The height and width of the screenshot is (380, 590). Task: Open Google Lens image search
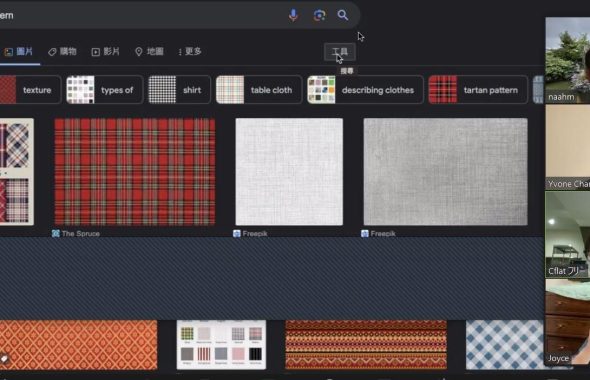tap(319, 15)
